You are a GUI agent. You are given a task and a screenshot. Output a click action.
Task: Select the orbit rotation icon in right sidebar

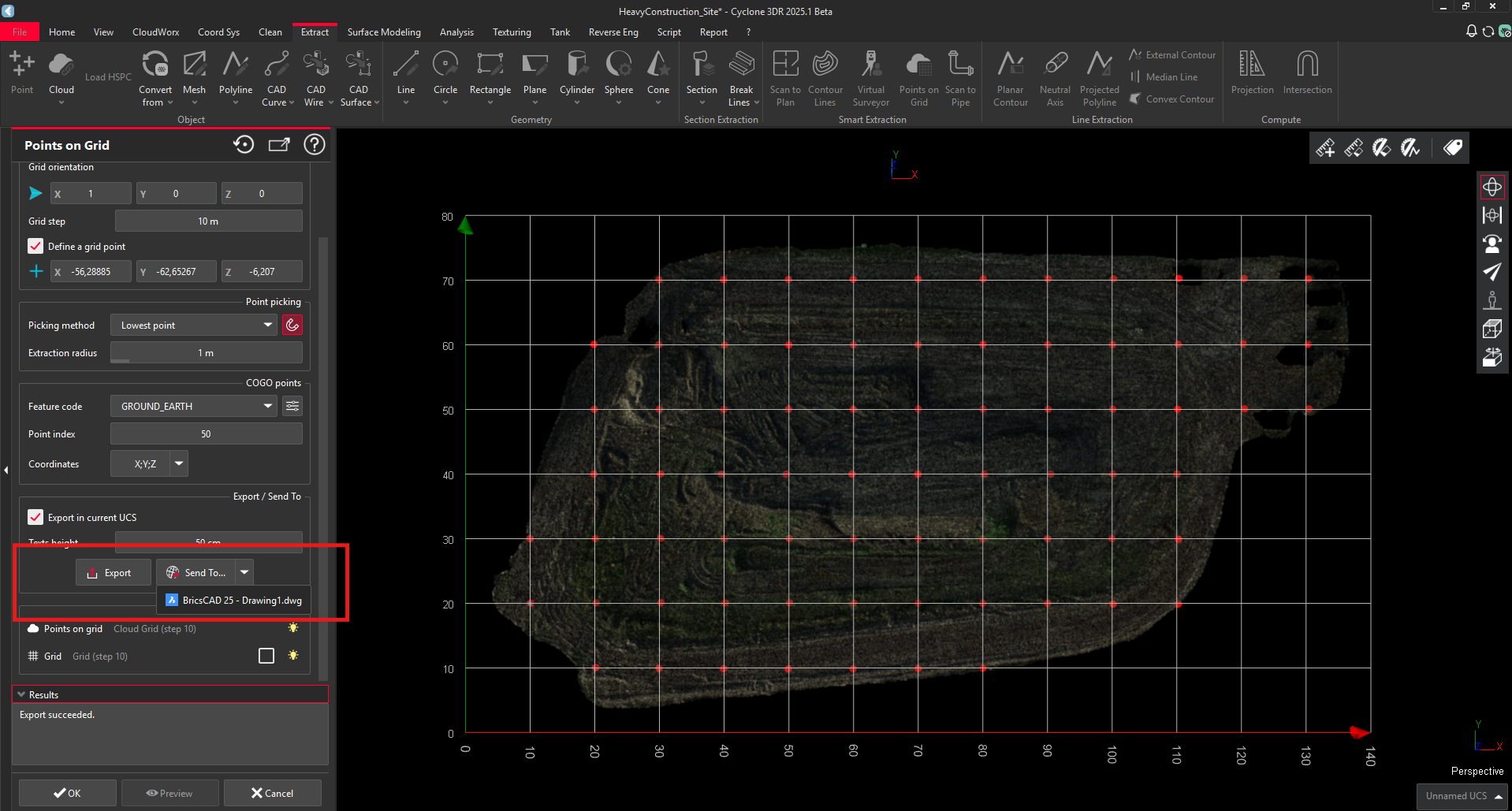pos(1492,187)
